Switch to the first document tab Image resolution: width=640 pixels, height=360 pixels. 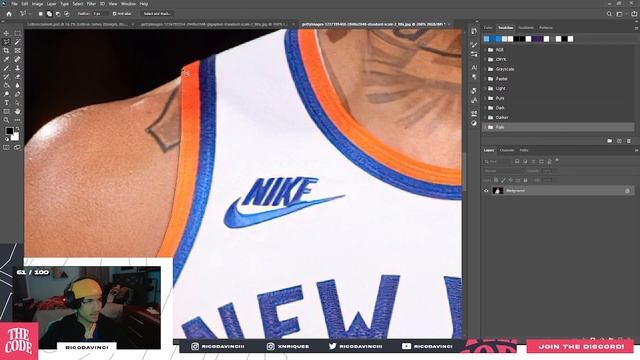(78, 24)
